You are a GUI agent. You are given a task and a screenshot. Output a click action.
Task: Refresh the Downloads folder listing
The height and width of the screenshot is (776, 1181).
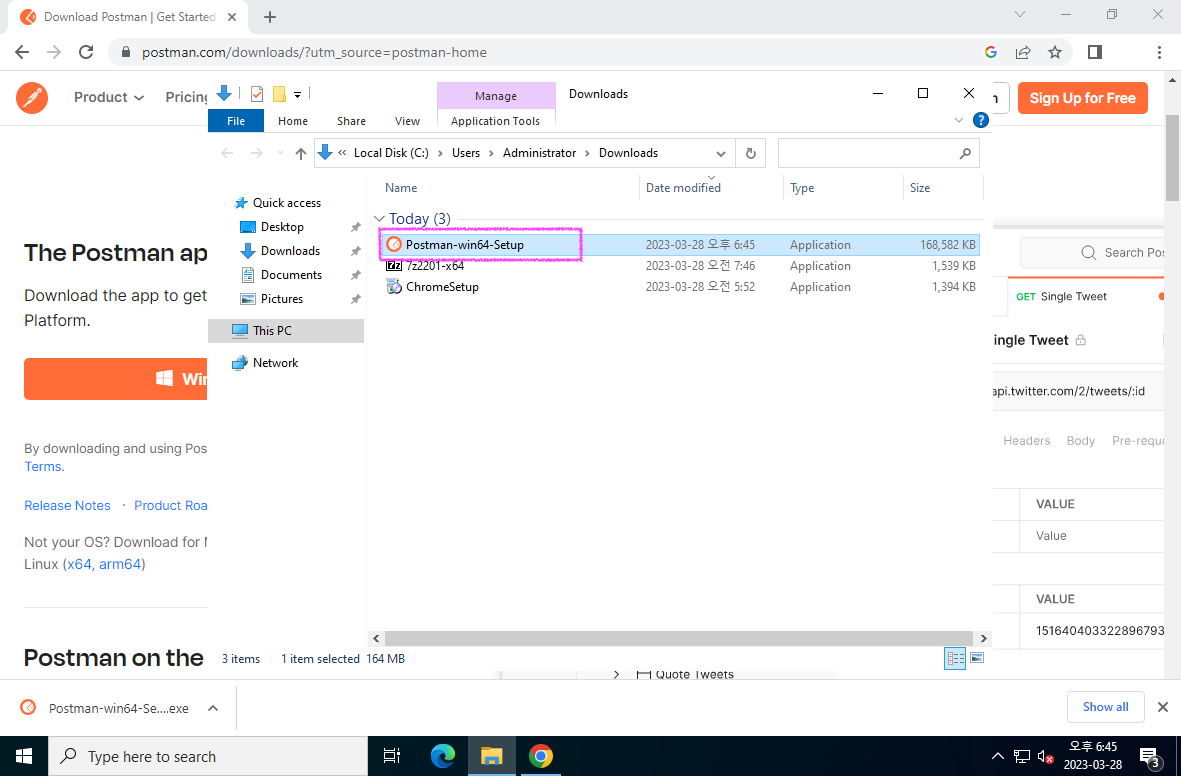pos(750,153)
